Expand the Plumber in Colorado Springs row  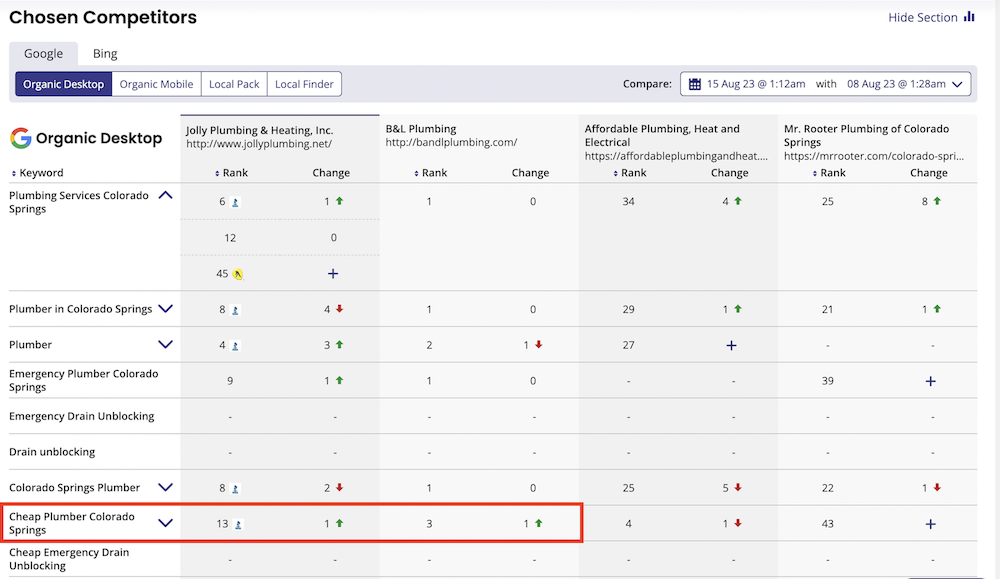(166, 309)
